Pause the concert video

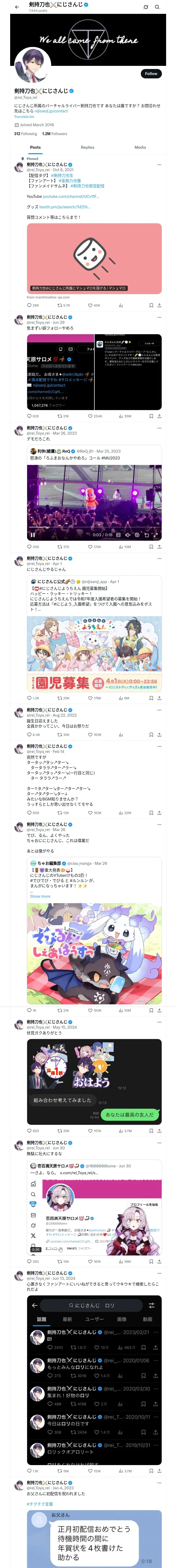[33, 535]
